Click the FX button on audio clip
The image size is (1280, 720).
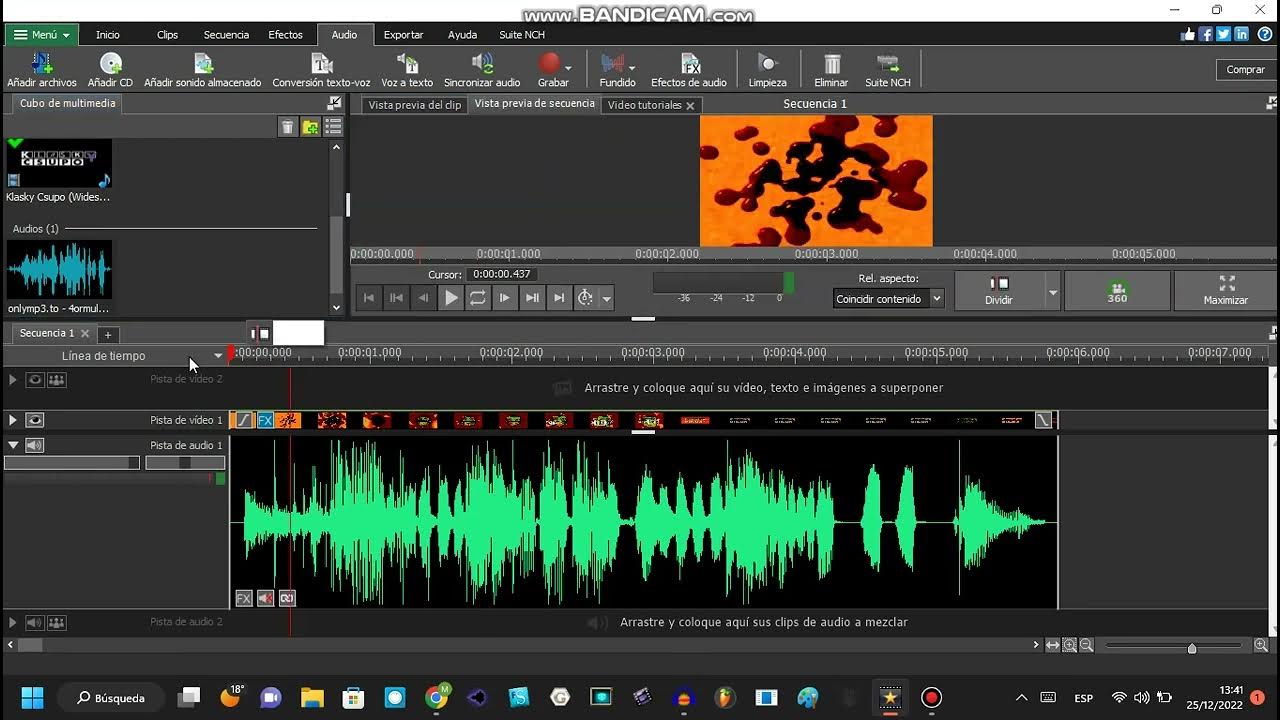(x=244, y=599)
